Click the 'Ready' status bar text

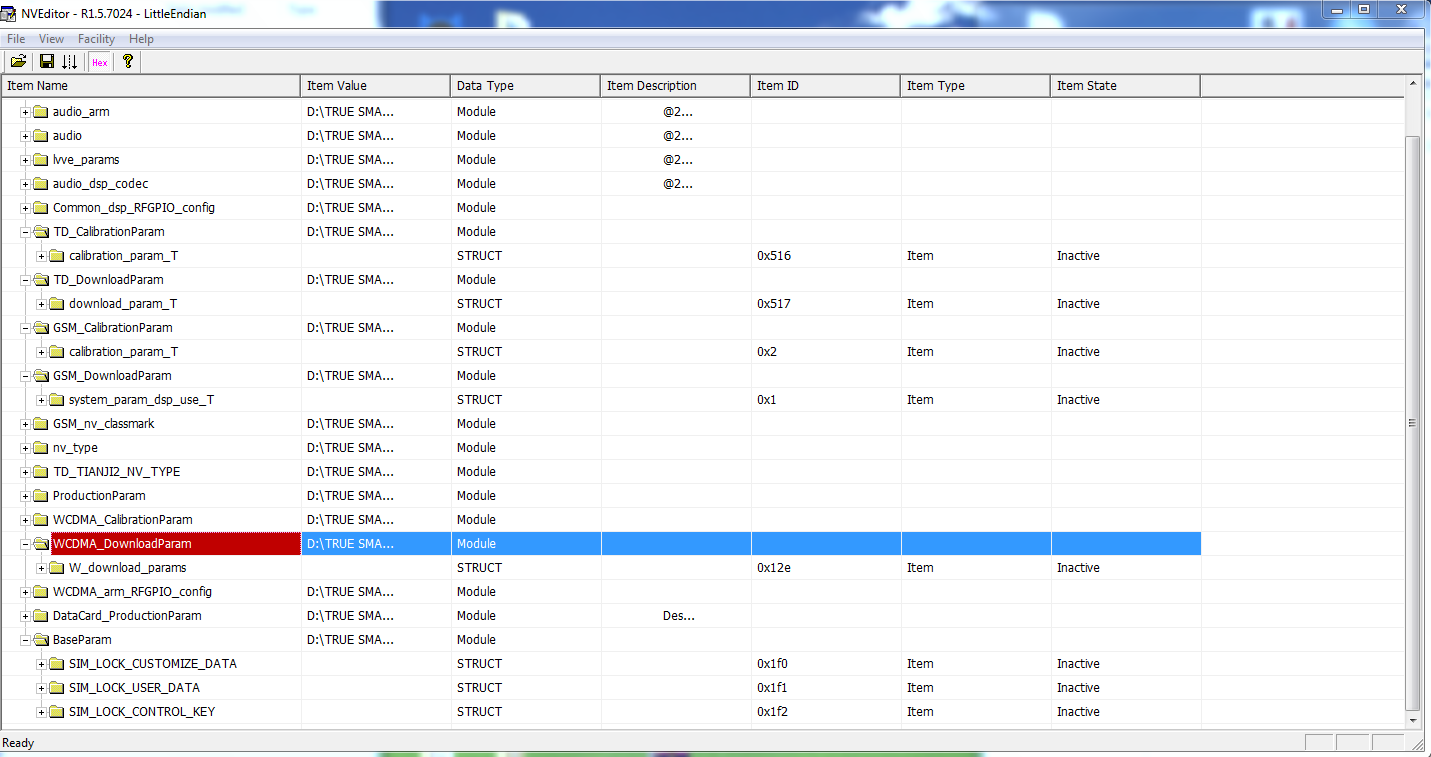18,743
